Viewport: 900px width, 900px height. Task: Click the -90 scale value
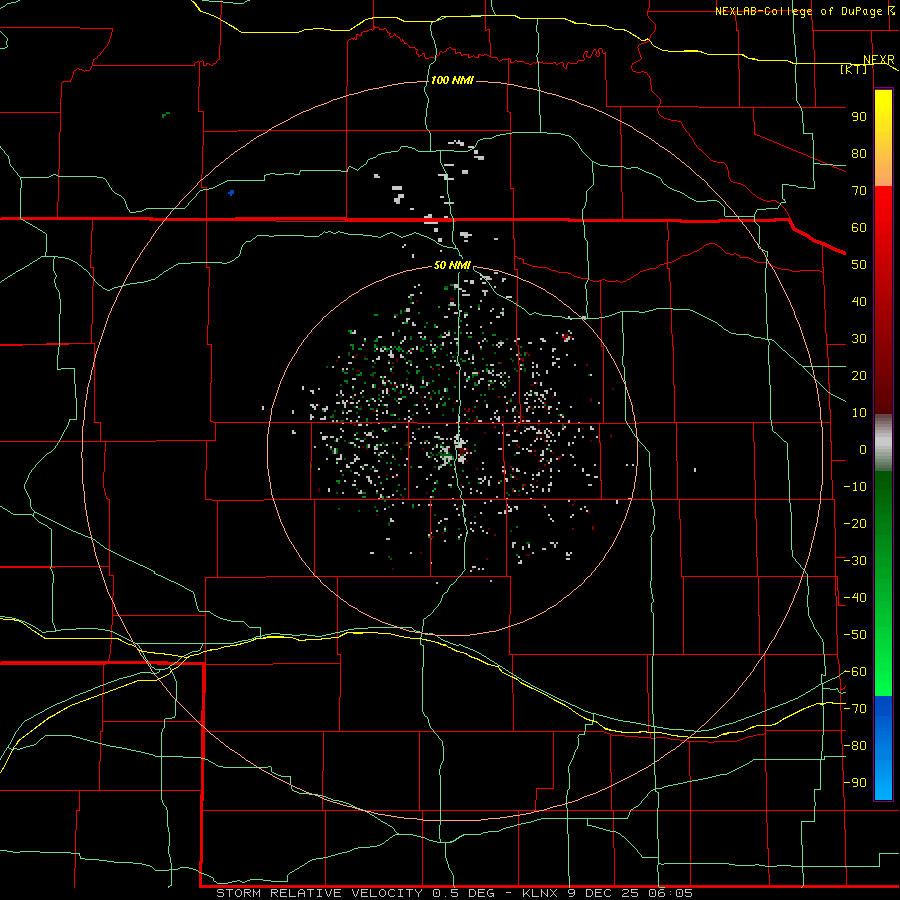tap(855, 783)
